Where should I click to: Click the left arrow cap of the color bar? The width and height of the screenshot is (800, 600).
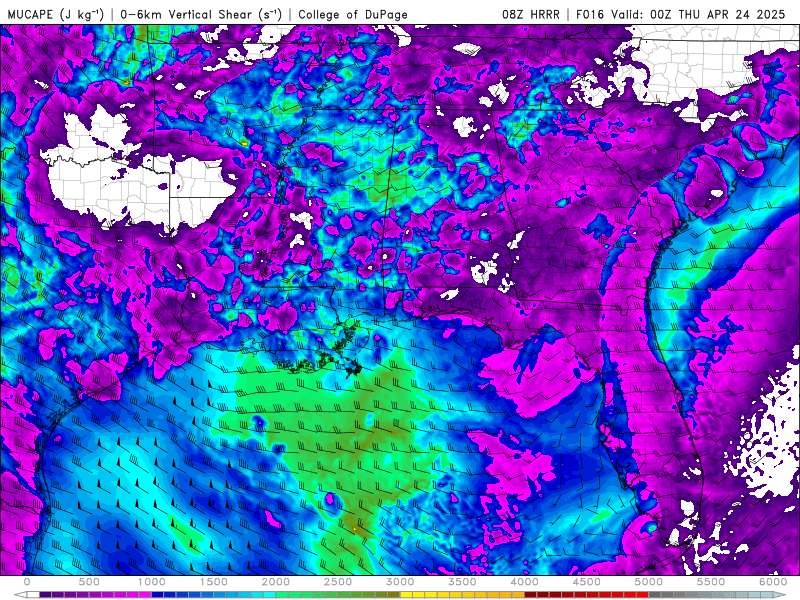pos(20,595)
